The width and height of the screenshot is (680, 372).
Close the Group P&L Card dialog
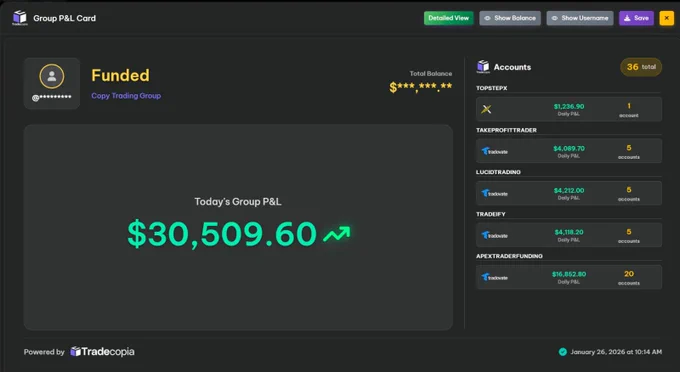(x=667, y=18)
